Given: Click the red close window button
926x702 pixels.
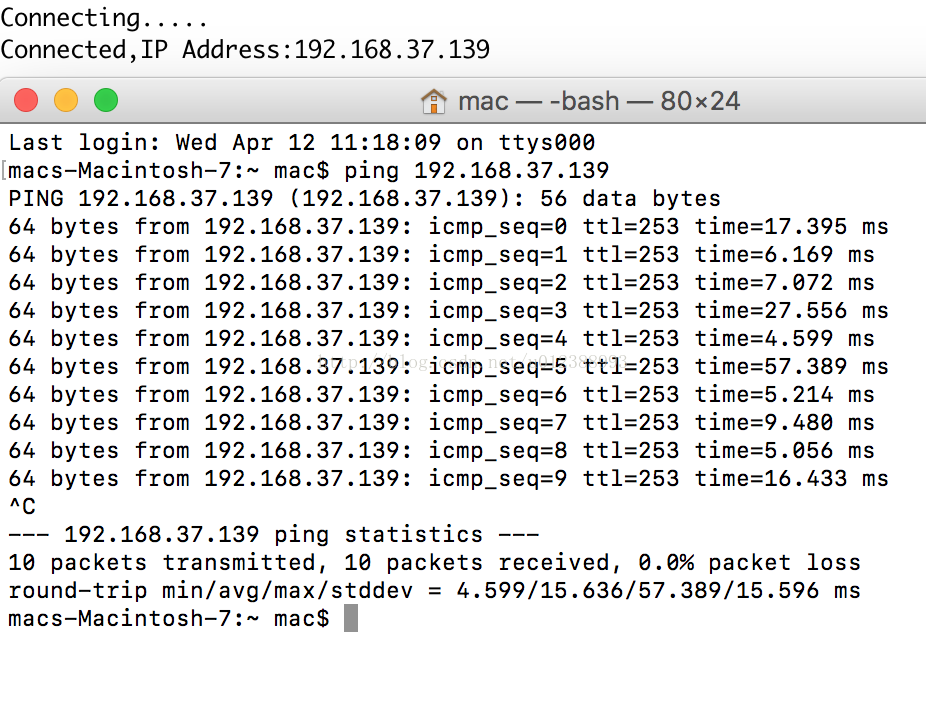Looking at the screenshot, I should pyautogui.click(x=26, y=100).
